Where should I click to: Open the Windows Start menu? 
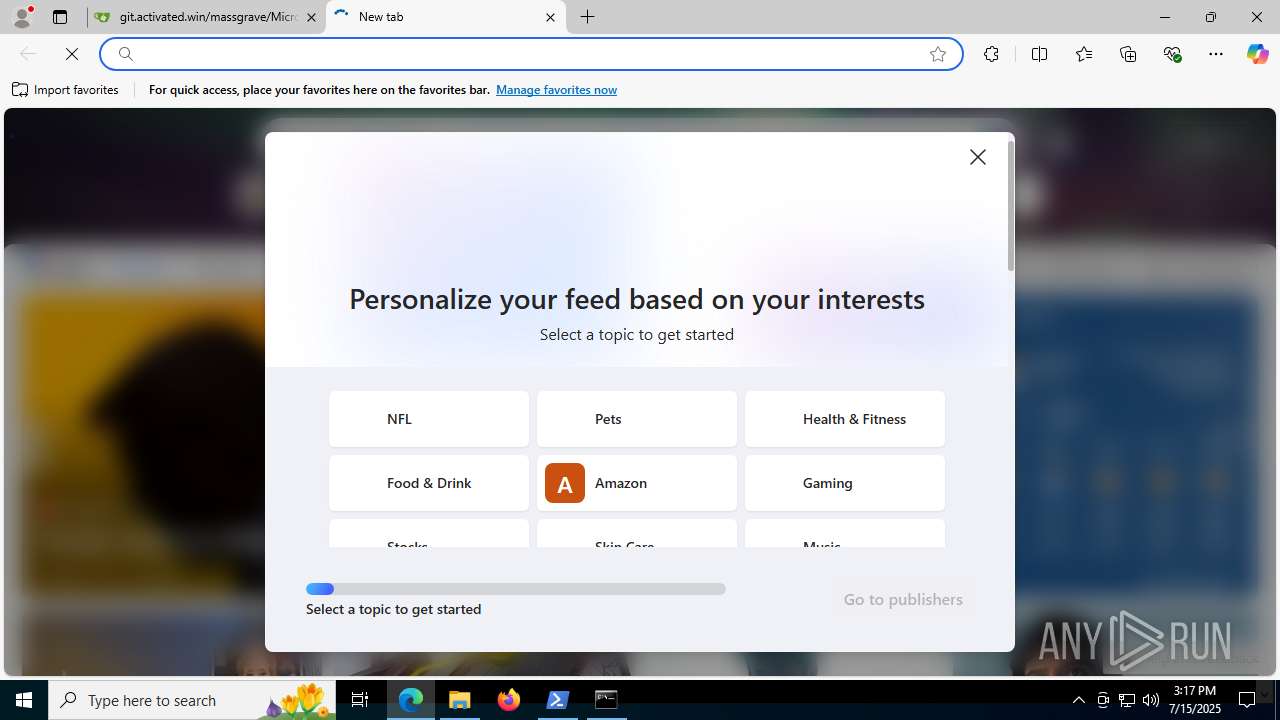tap(24, 700)
